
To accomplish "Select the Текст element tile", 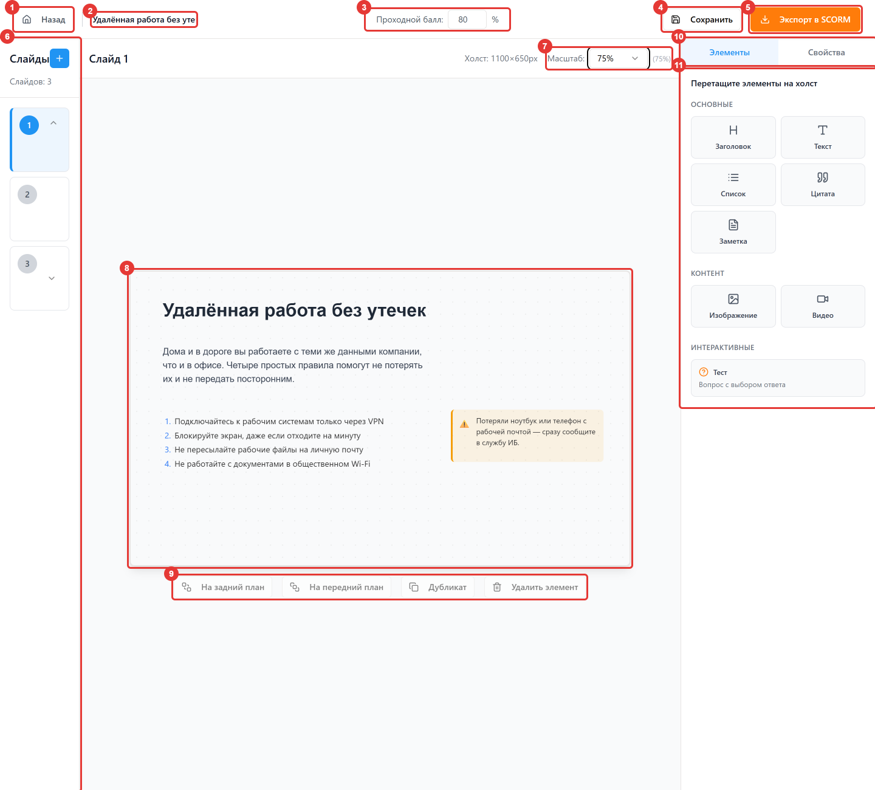I will coord(823,137).
